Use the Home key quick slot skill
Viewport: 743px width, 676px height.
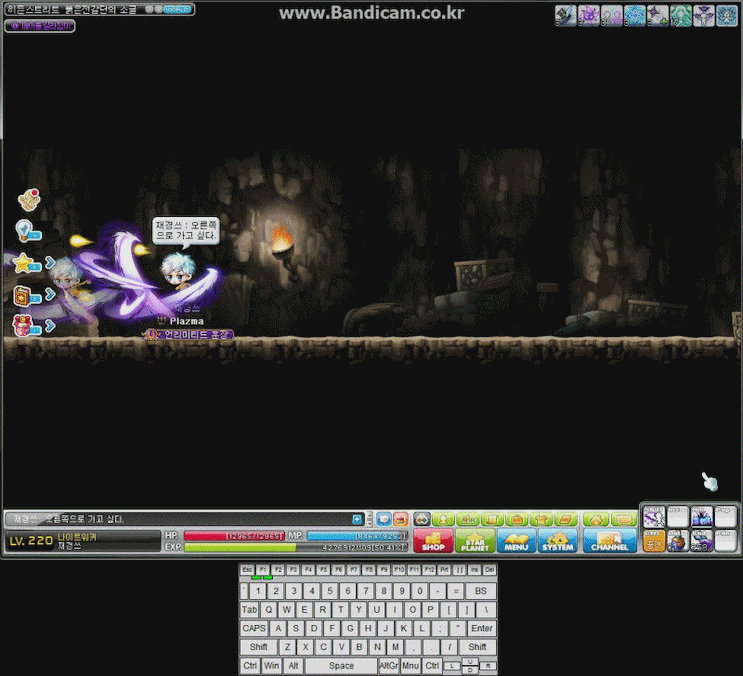702,517
